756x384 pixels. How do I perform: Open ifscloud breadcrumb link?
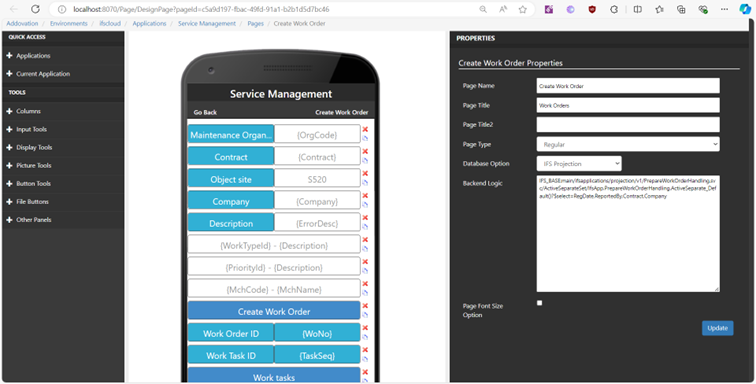tap(110, 23)
